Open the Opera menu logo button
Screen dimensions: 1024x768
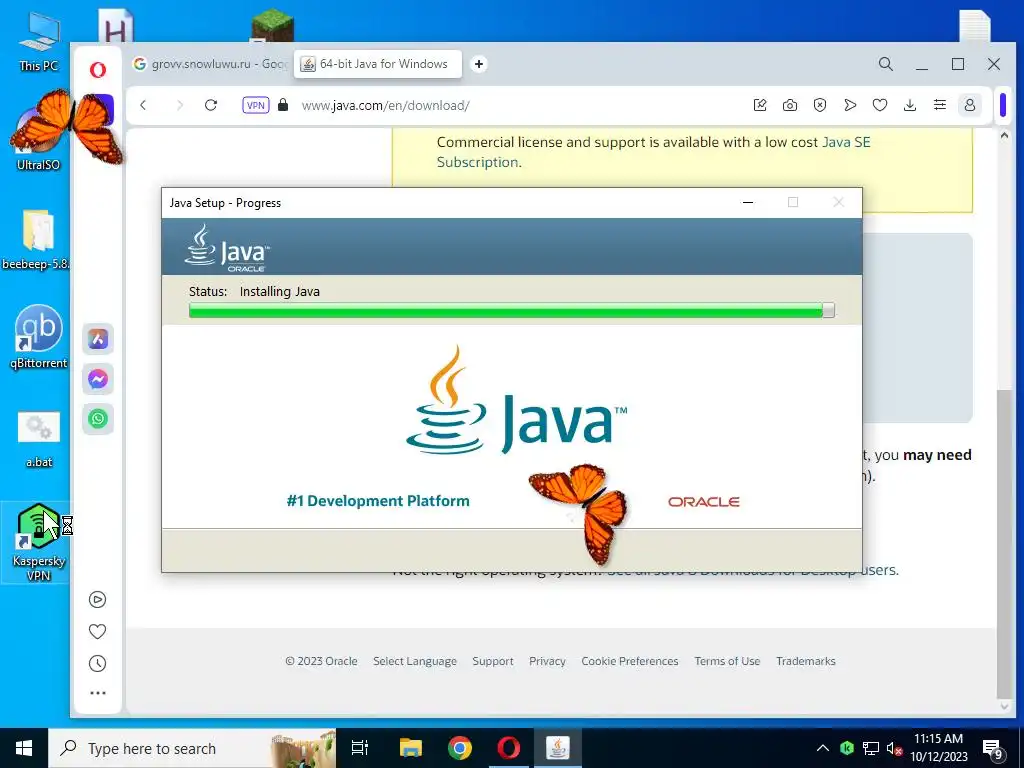click(x=98, y=70)
